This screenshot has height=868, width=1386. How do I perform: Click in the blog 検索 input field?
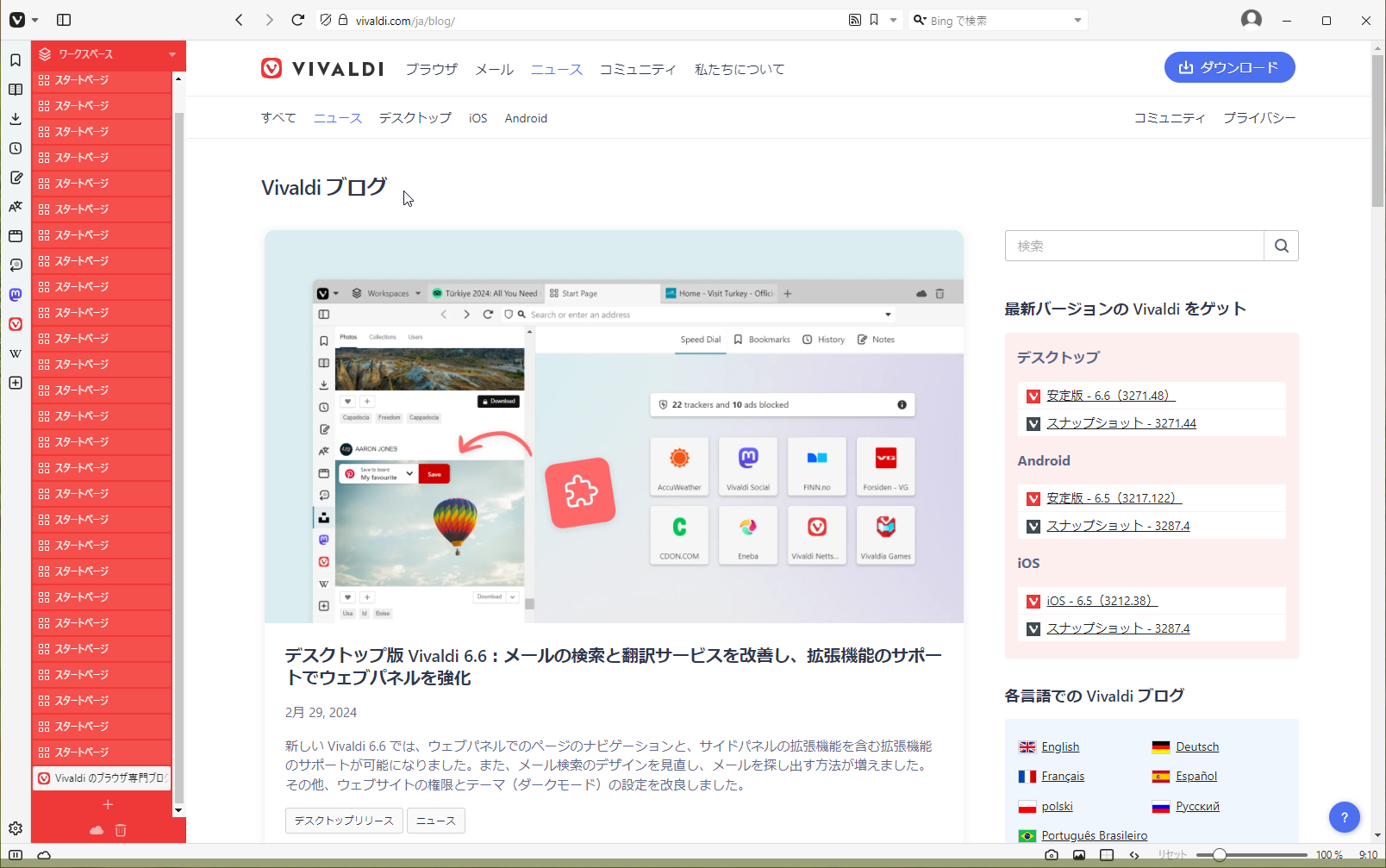[x=1134, y=246]
